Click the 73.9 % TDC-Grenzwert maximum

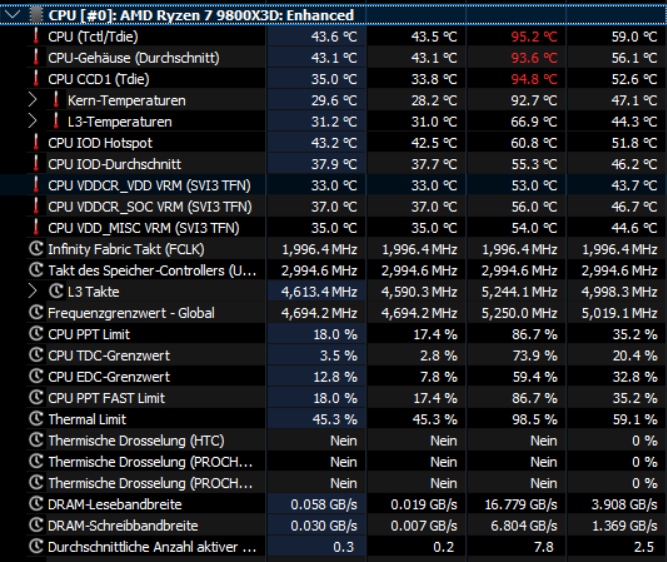pyautogui.click(x=535, y=356)
